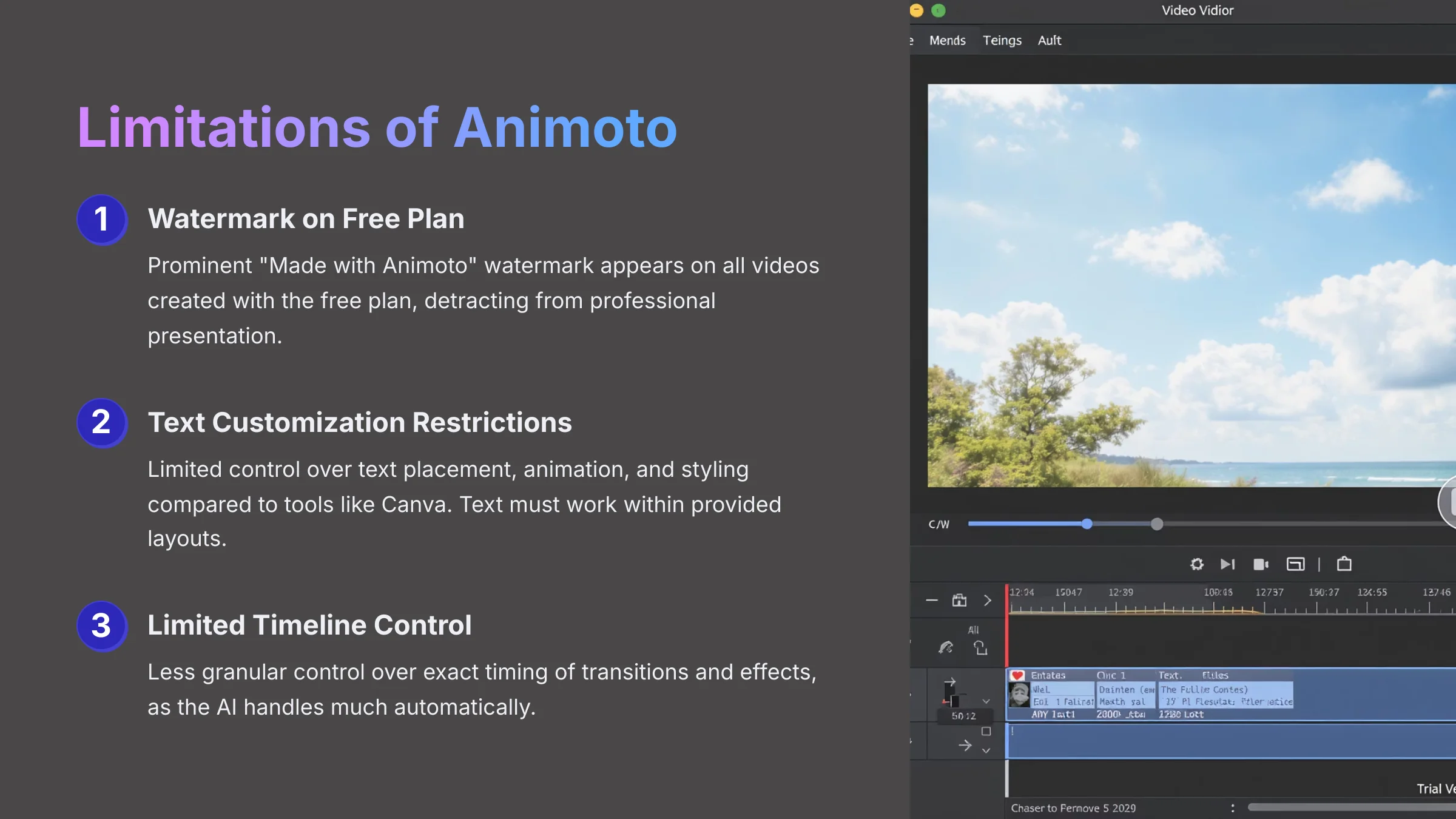
Task: Click the vertical three-dot menu in status bar
Action: (x=1232, y=808)
